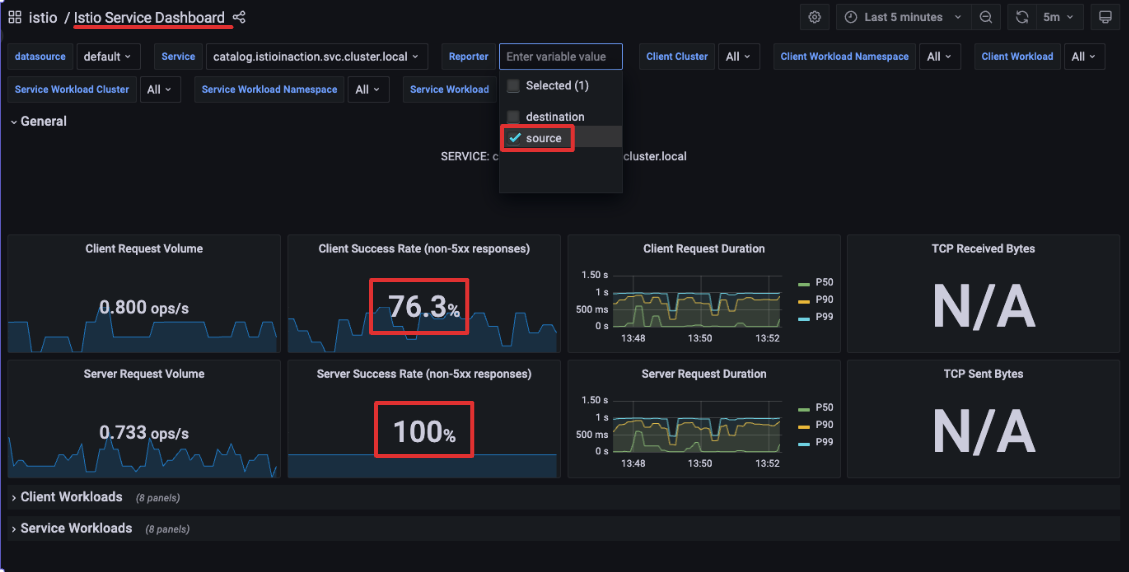
Task: Collapse the General row
Action: [39, 121]
